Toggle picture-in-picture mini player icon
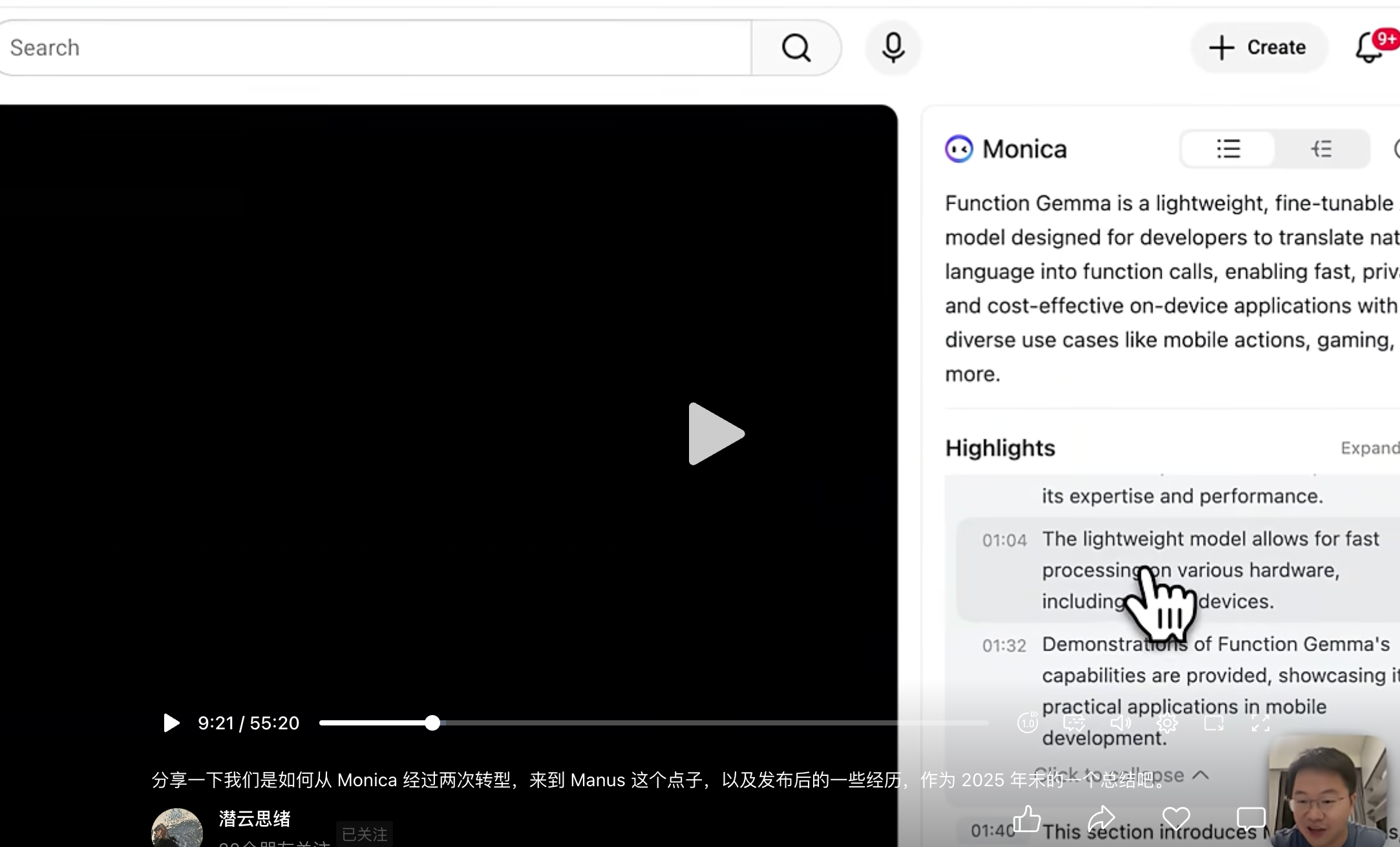The image size is (1400, 847). click(1214, 723)
